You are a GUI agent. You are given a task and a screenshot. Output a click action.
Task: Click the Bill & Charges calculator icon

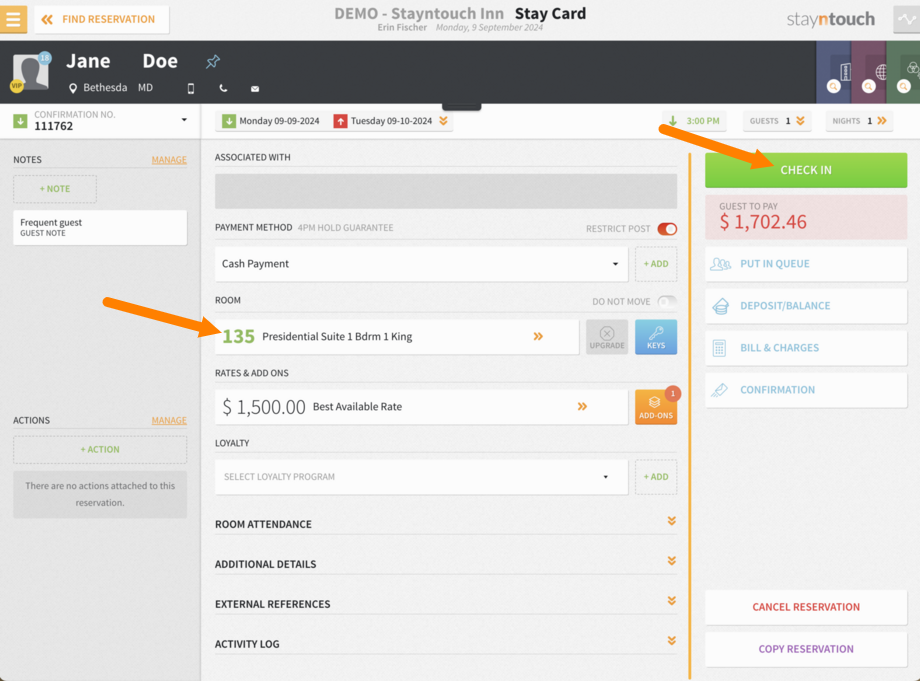click(x=719, y=348)
